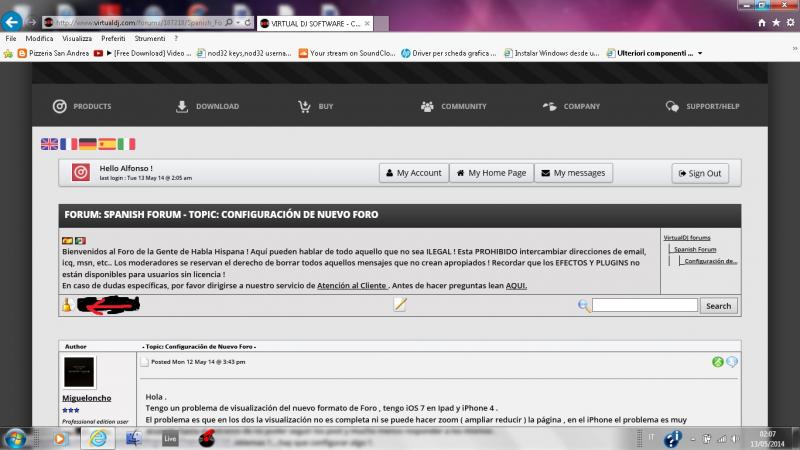
Task: Select the Italian flag language
Action: pos(127,144)
